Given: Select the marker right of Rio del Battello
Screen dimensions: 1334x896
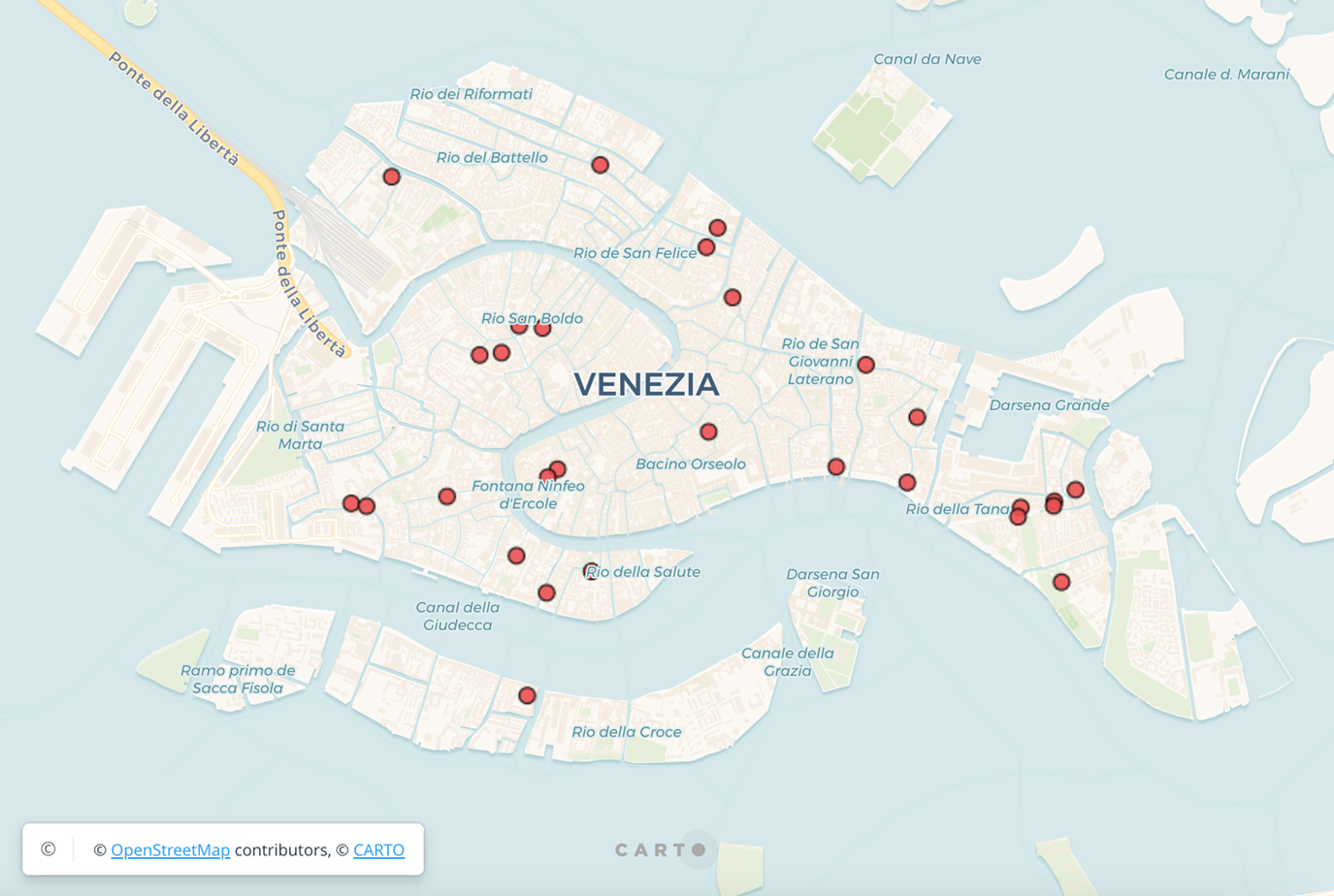Looking at the screenshot, I should (601, 165).
